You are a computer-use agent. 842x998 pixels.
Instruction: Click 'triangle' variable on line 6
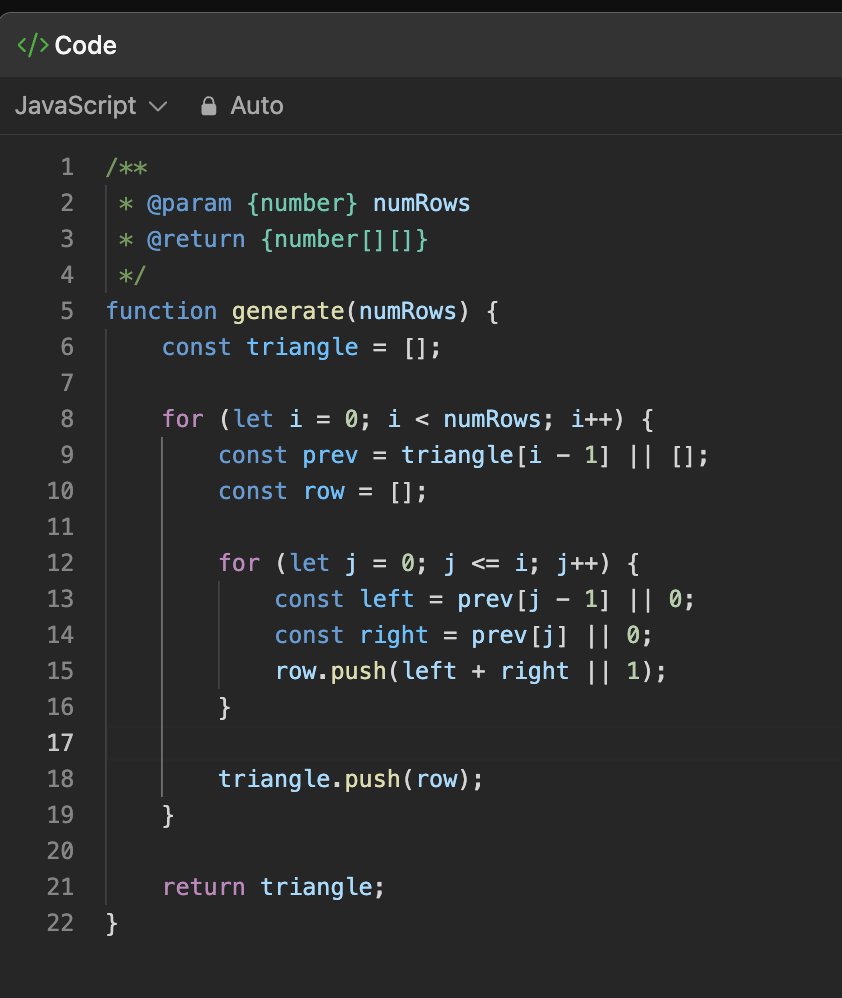[x=302, y=348]
